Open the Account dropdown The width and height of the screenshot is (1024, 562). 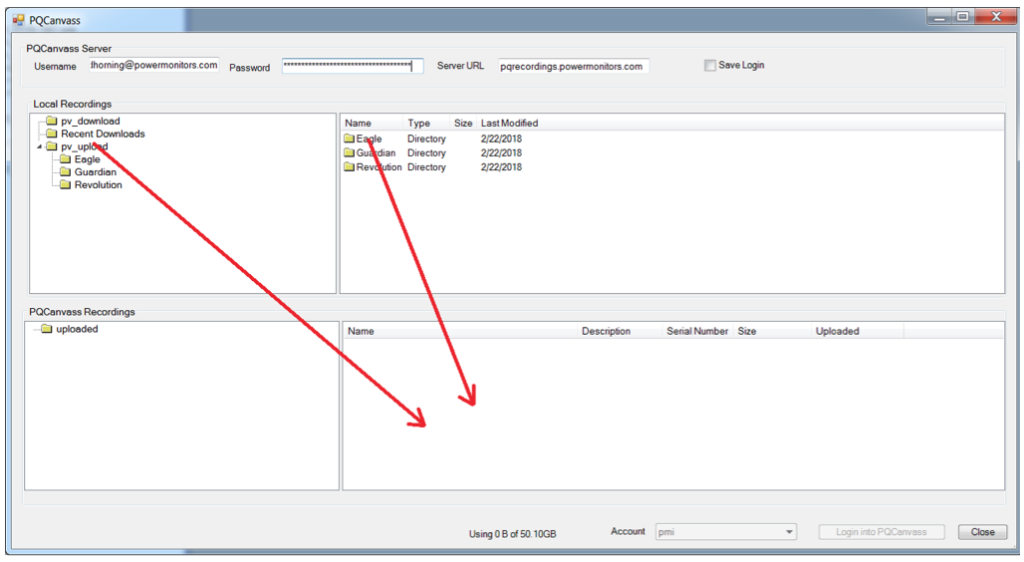(789, 532)
